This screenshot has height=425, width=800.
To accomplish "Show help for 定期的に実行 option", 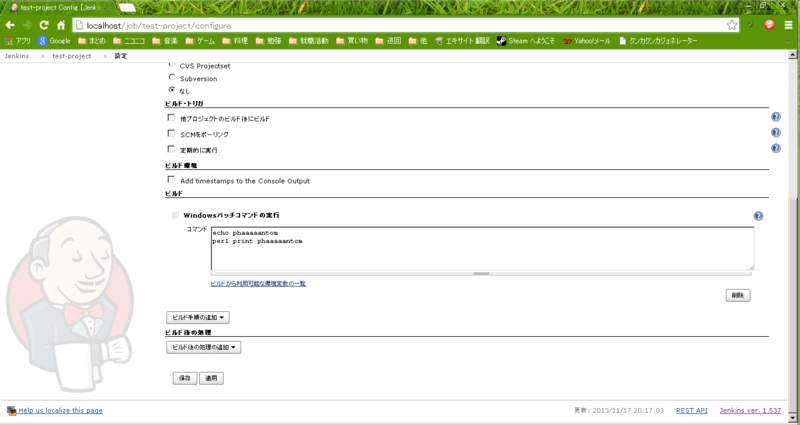I will coord(776,148).
